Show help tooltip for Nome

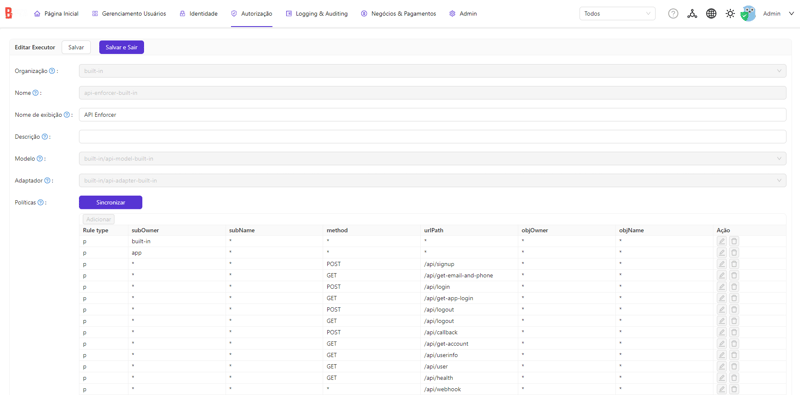35,93
